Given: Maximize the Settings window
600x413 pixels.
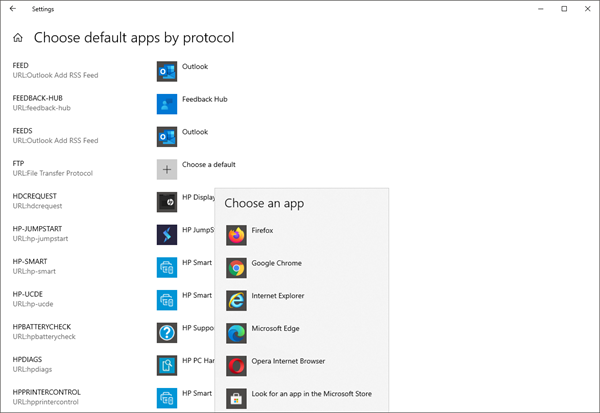Looking at the screenshot, I should 564,8.
